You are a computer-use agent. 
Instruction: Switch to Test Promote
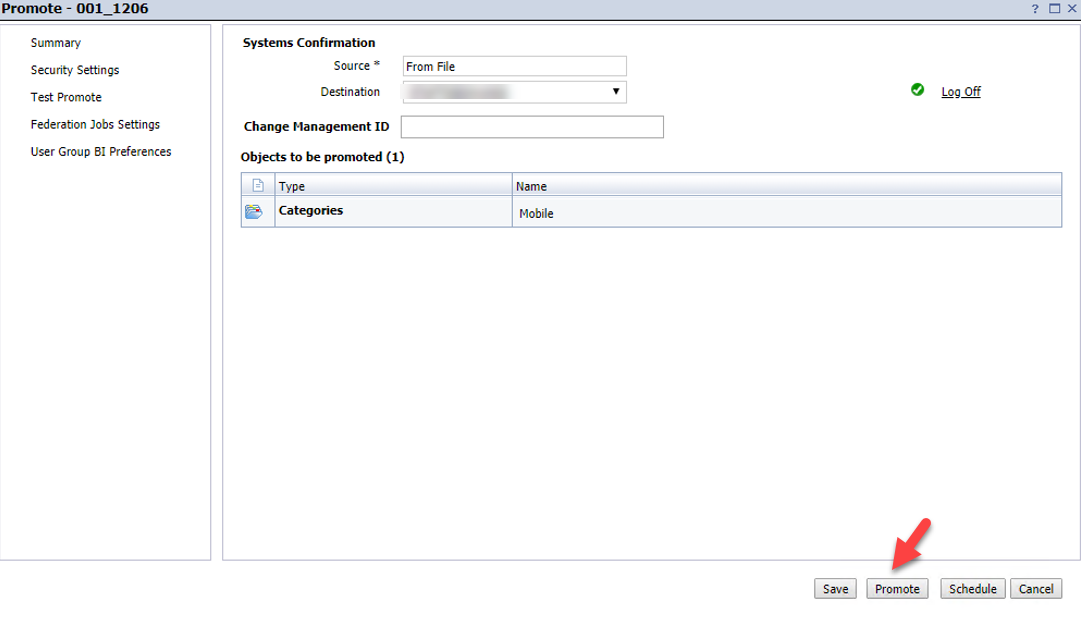pos(65,97)
